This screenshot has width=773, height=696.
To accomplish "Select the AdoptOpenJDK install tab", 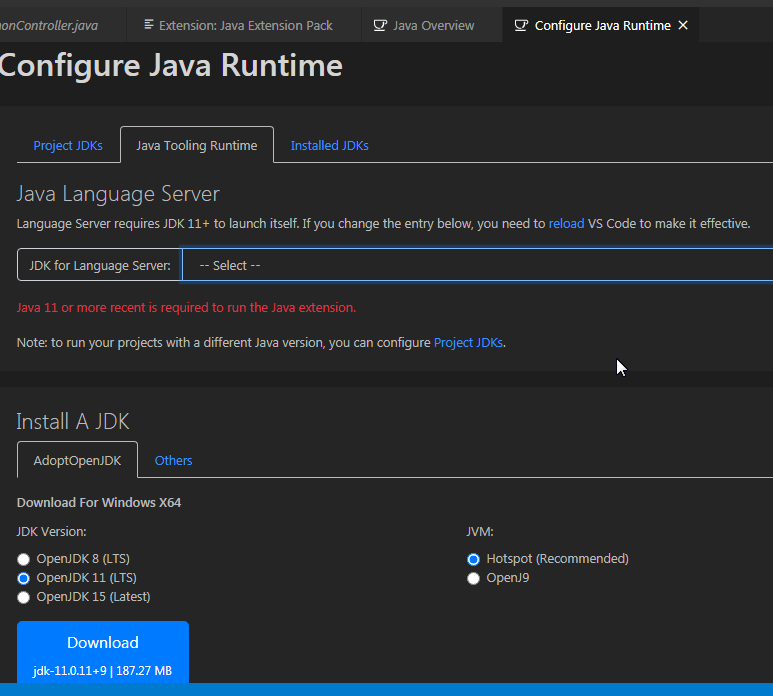I will pos(77,460).
